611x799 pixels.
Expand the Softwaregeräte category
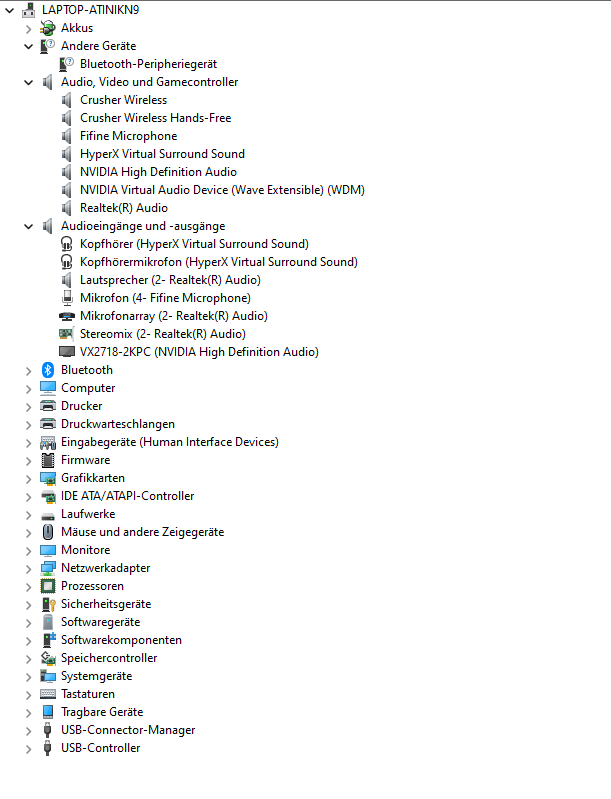pos(29,623)
